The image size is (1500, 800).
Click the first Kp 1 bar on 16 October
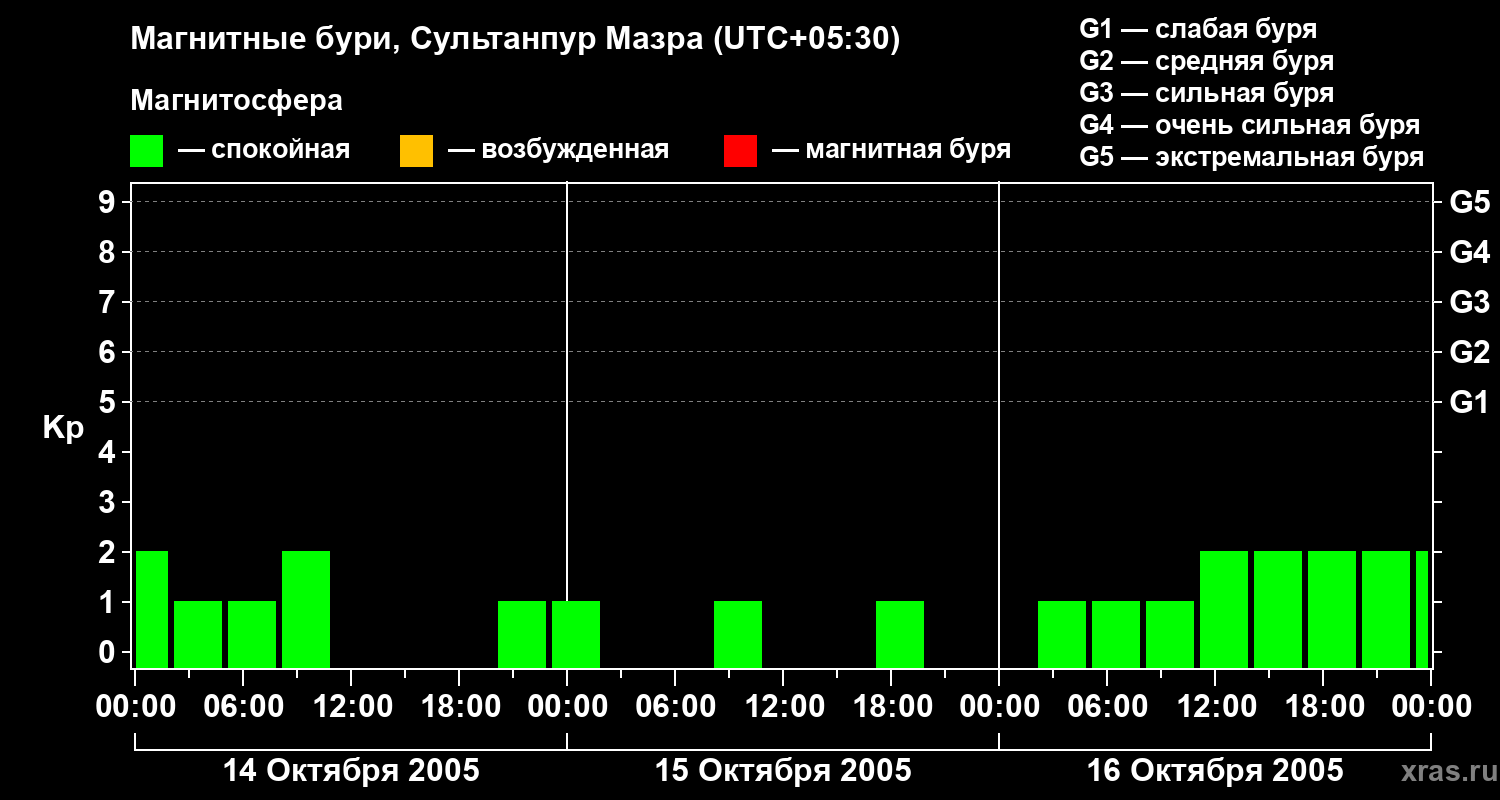pyautogui.click(x=1062, y=634)
